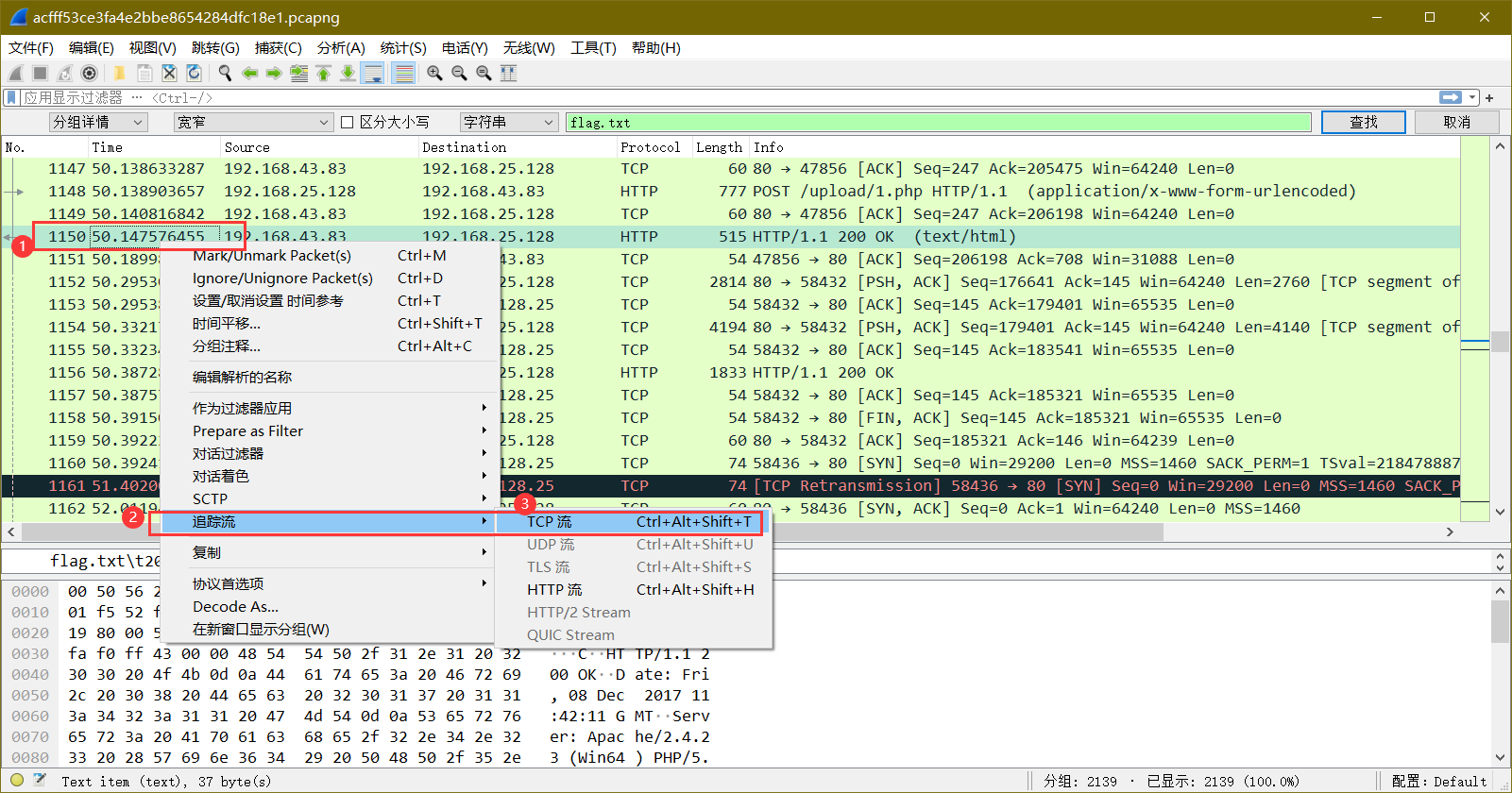1512x793 pixels.
Task: Expand the 对话过滤器 submenu
Action: [330, 453]
